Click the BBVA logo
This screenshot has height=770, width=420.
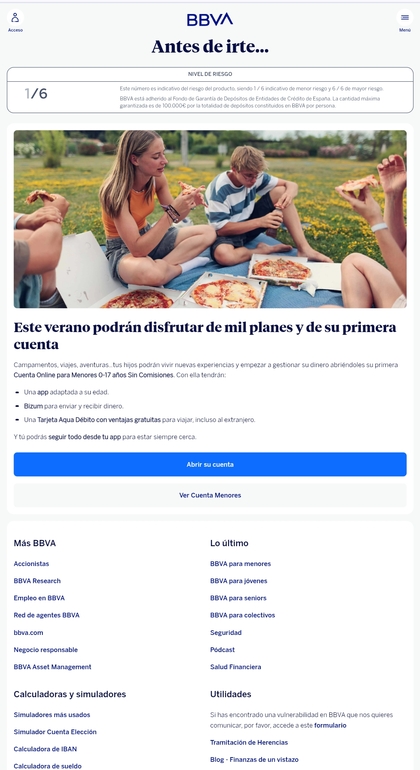point(210,20)
